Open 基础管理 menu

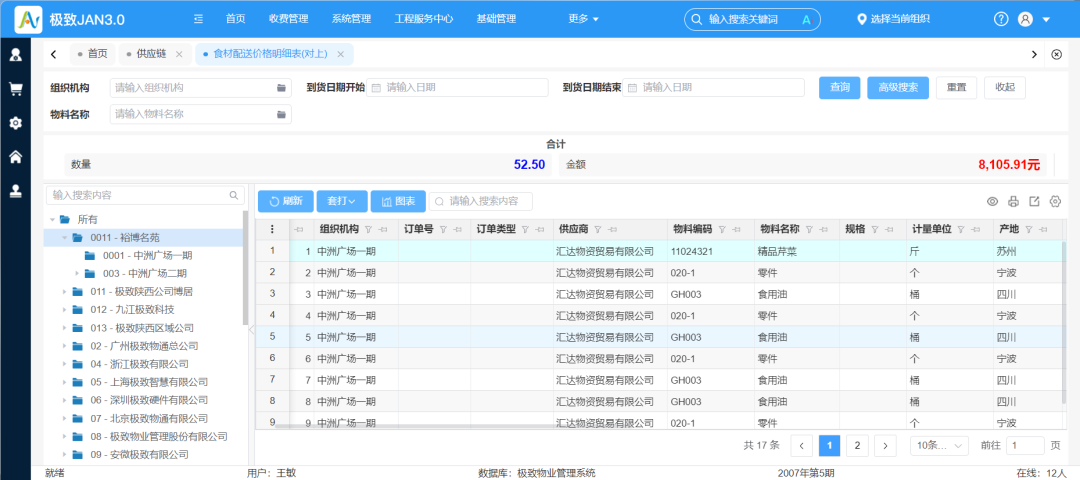496,19
